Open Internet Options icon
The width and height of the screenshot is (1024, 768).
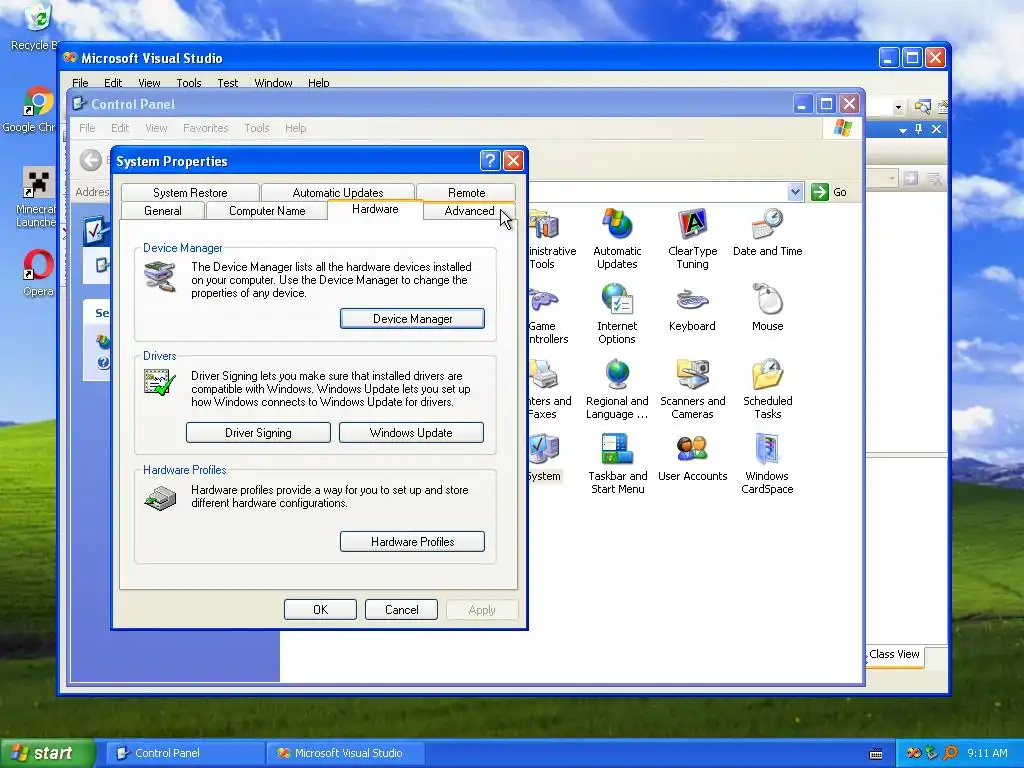point(617,313)
